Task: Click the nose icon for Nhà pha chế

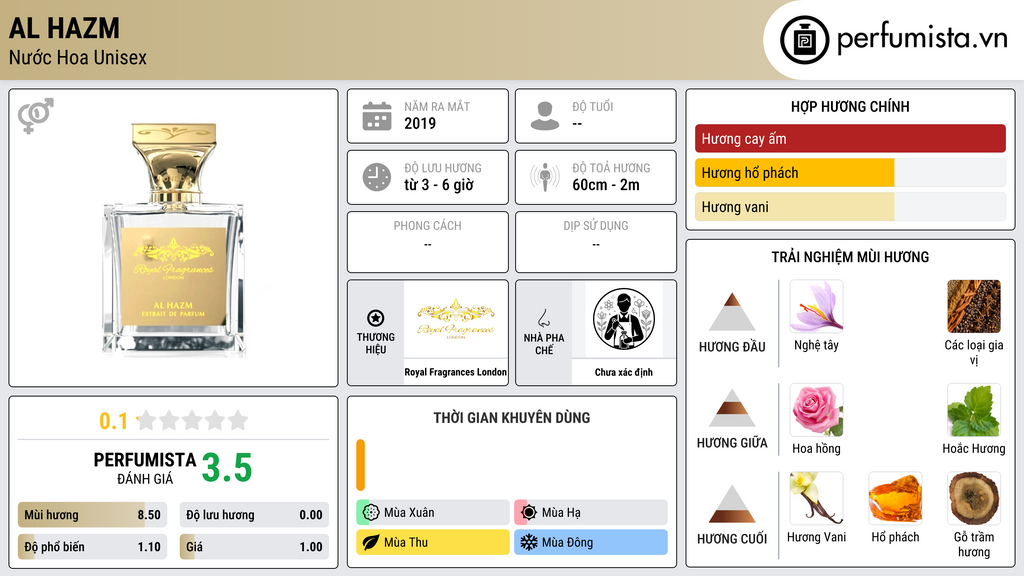Action: click(543, 318)
